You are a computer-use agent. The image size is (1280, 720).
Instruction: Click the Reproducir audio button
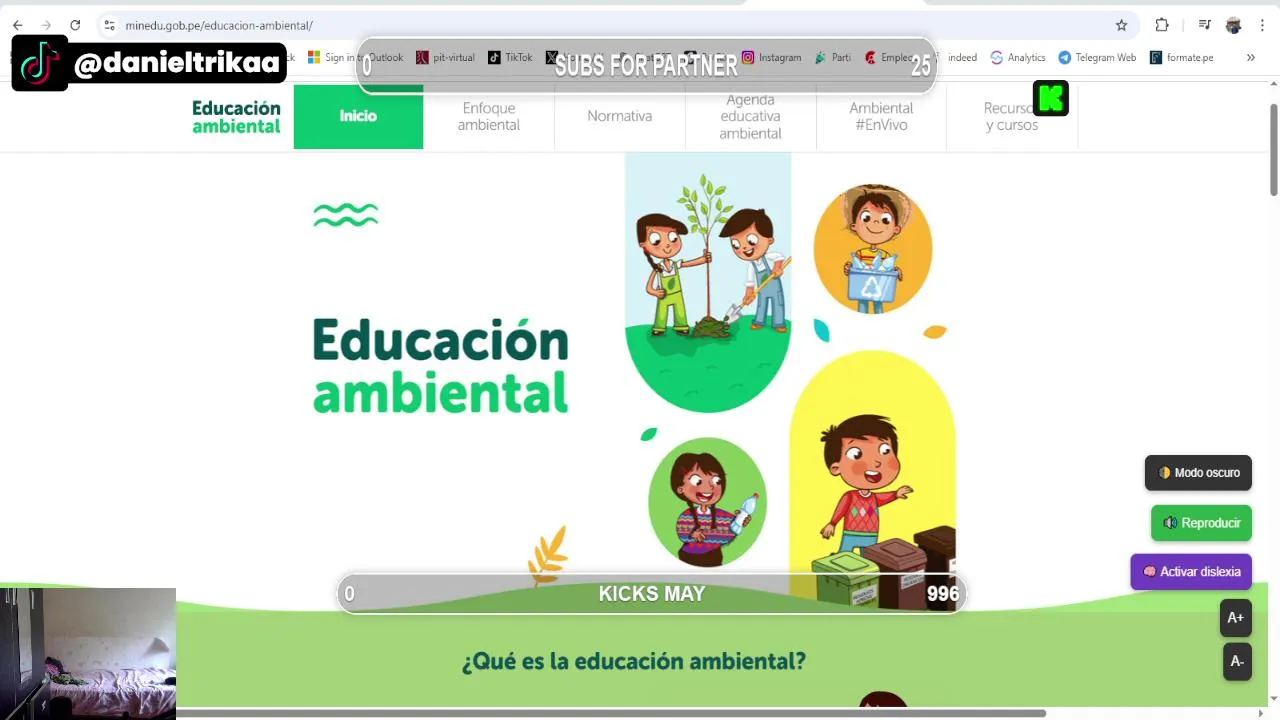pos(1201,523)
